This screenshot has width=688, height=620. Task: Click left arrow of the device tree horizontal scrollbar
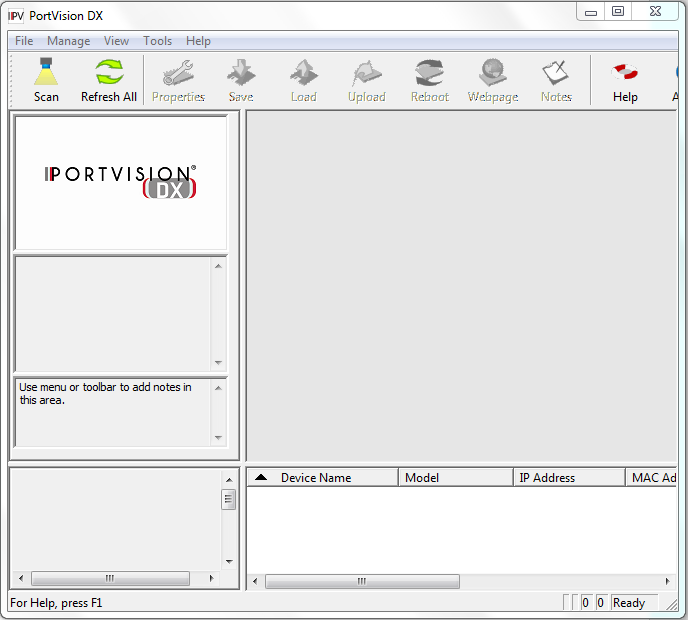[21, 578]
